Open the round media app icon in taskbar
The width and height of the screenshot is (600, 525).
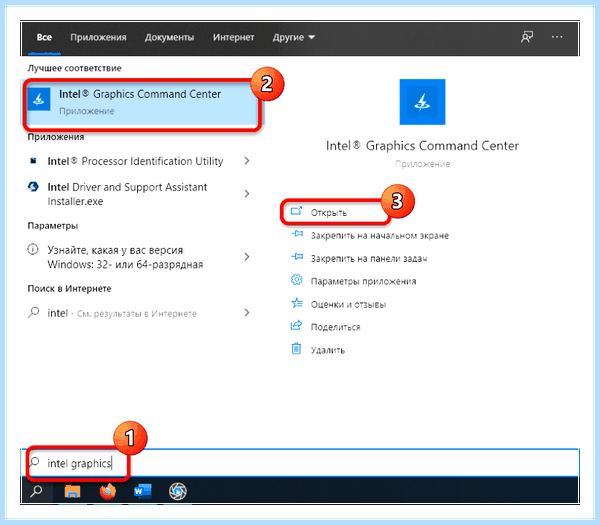click(178, 491)
